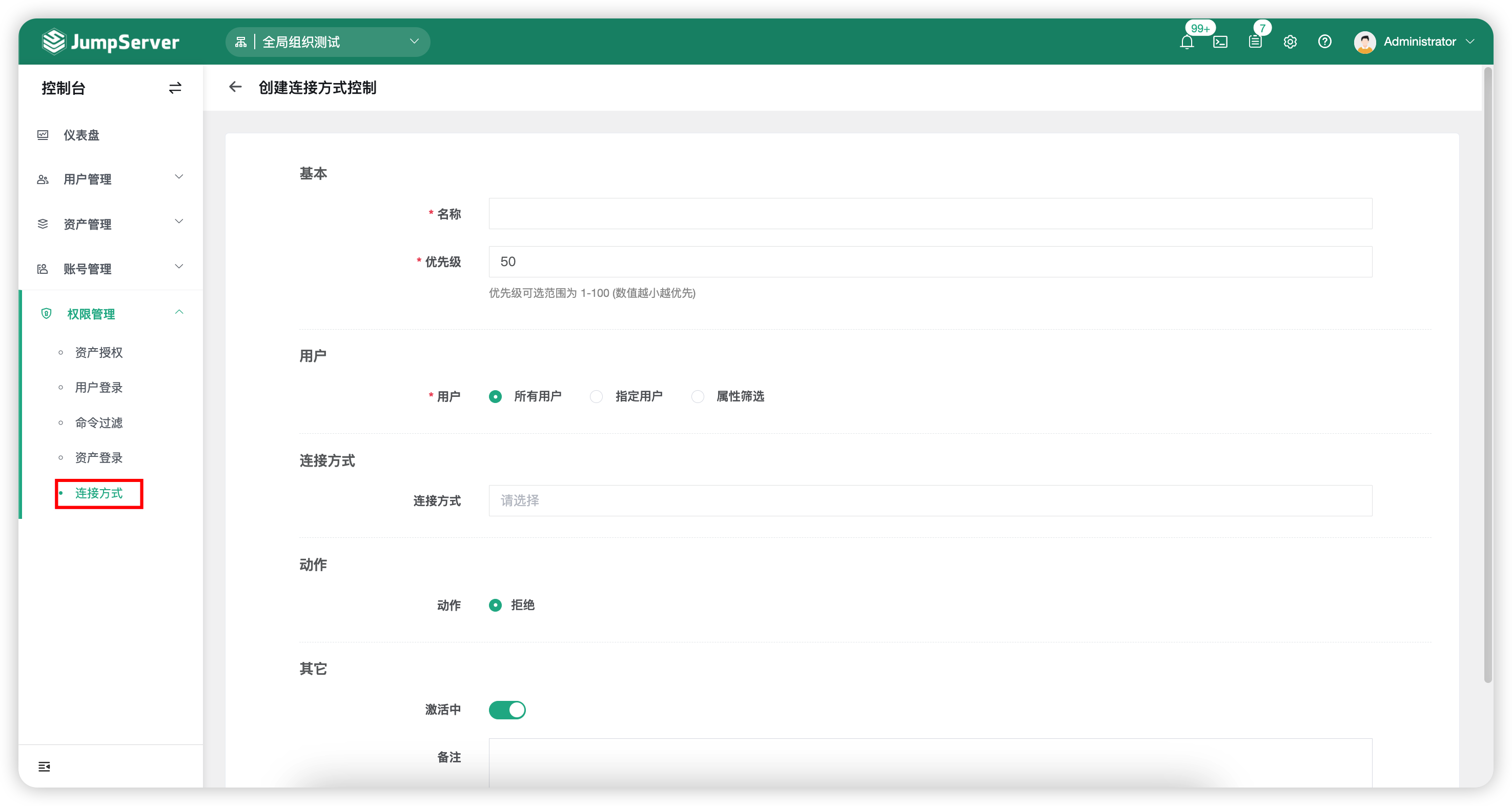Screen dimensions: 1512x806
Task: Click the organization switch icon next to 控制台
Action: click(174, 88)
